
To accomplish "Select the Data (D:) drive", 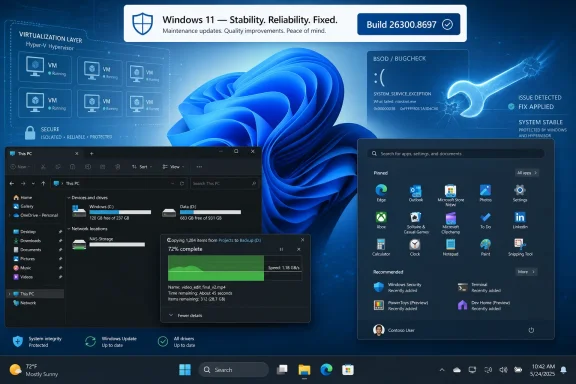I will 202,212.
